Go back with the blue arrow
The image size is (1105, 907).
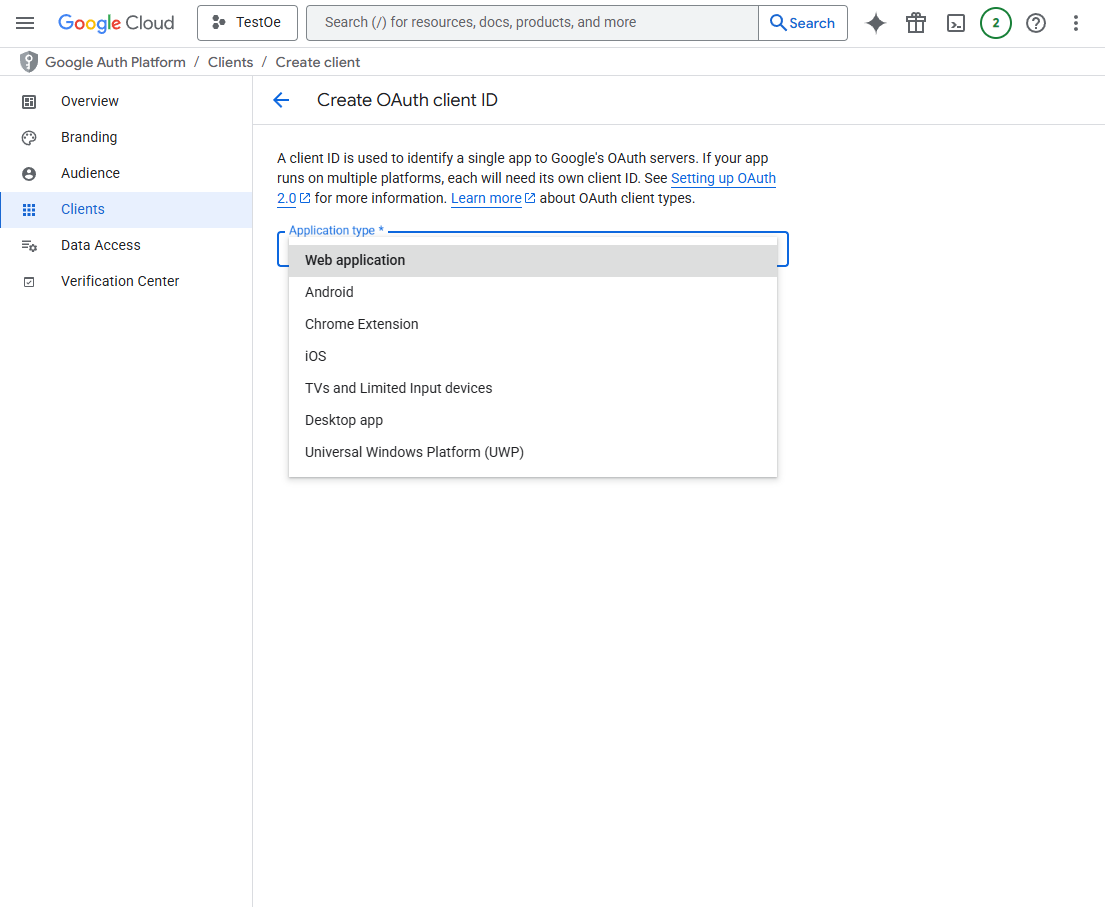281,100
